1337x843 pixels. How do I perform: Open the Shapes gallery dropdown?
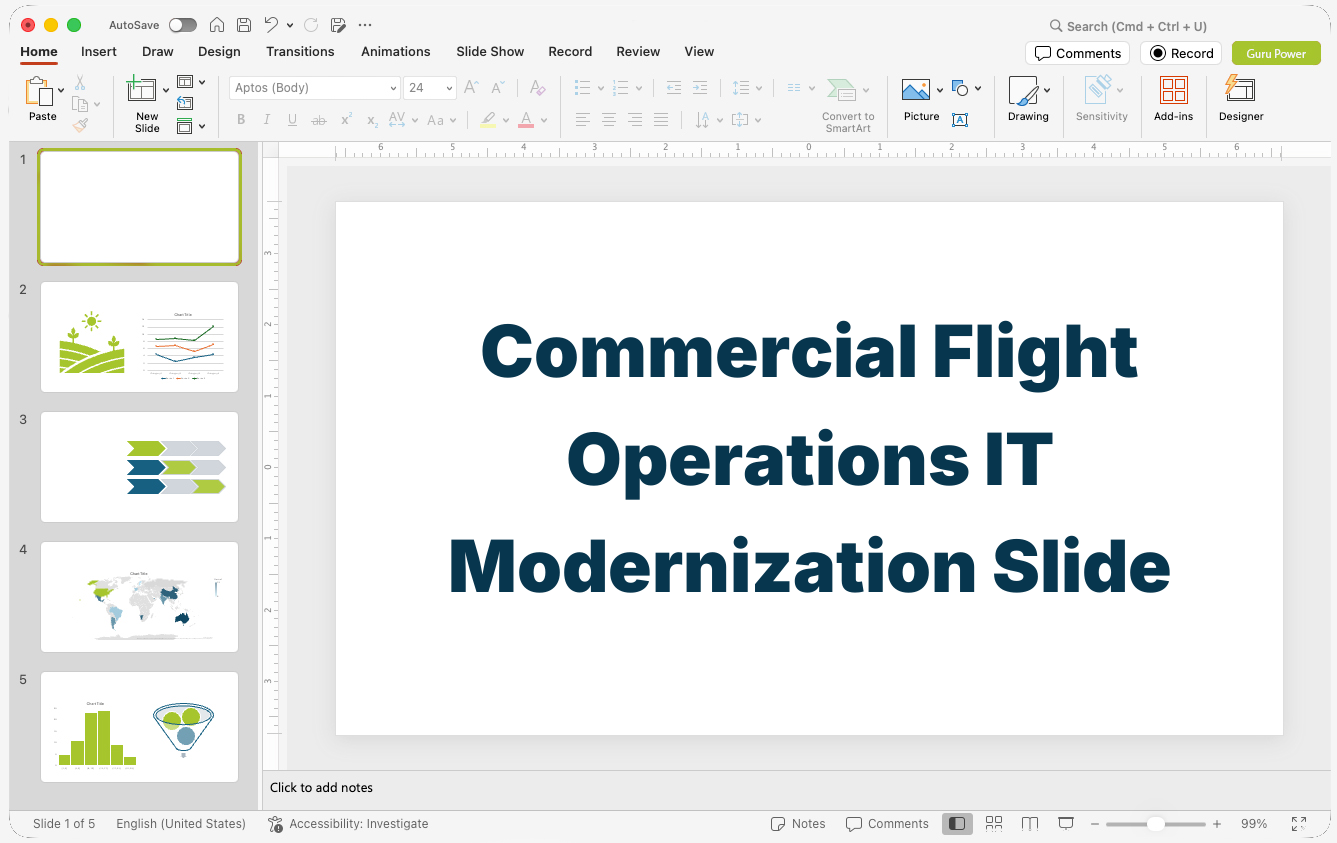point(978,88)
